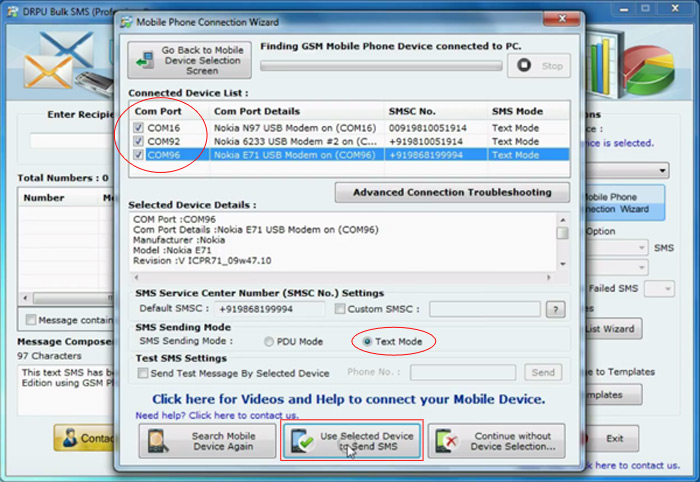This screenshot has height=482, width=700.
Task: Click Search Mobile Device Again button
Action: tap(208, 441)
